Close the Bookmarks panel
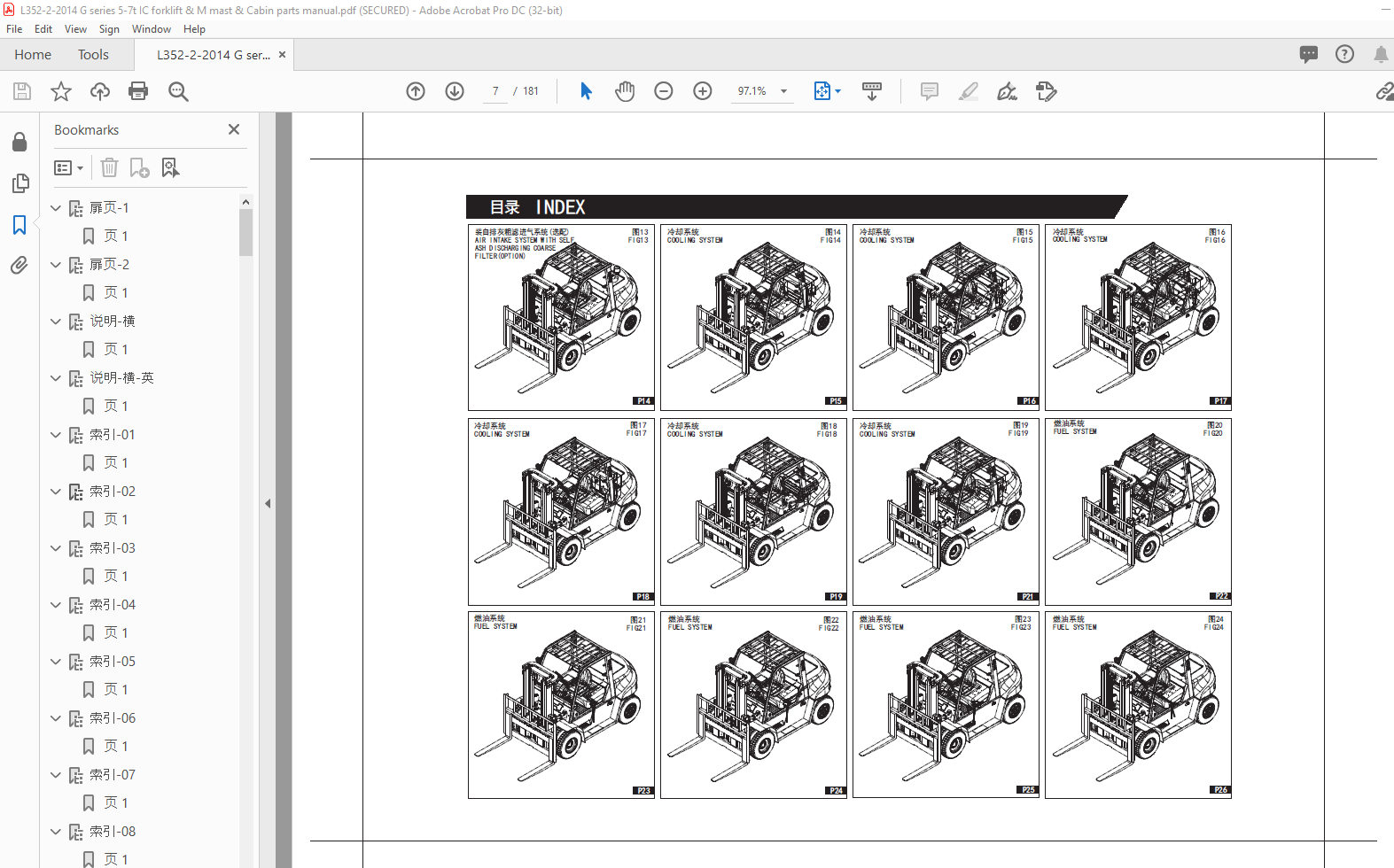The width and height of the screenshot is (1394, 868). [x=234, y=129]
